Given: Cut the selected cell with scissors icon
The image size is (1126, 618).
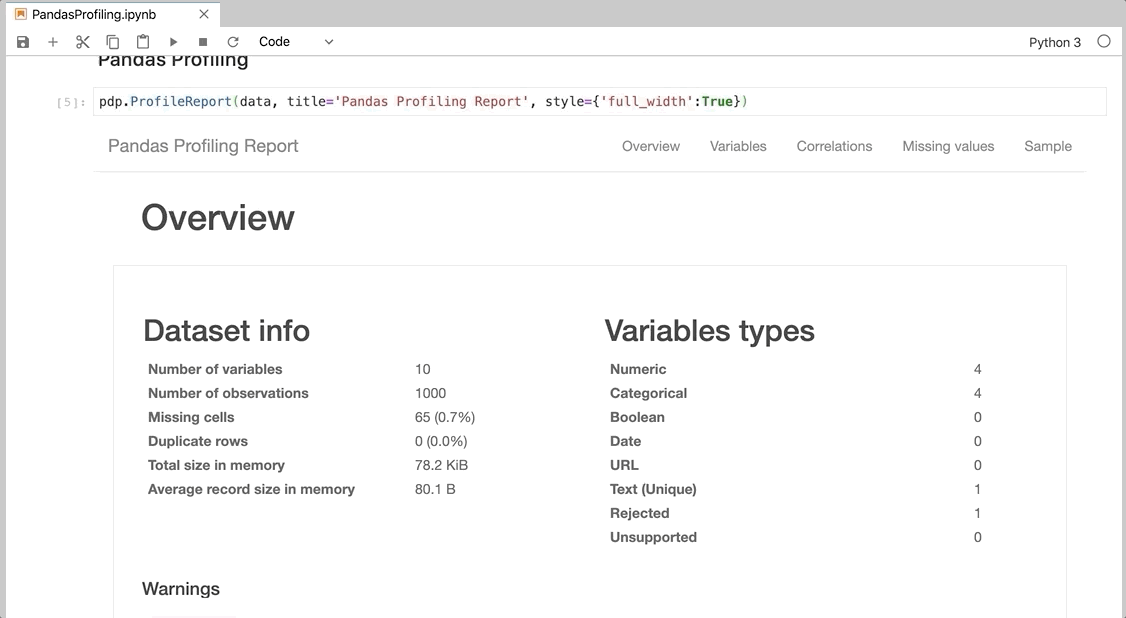Looking at the screenshot, I should pos(83,42).
